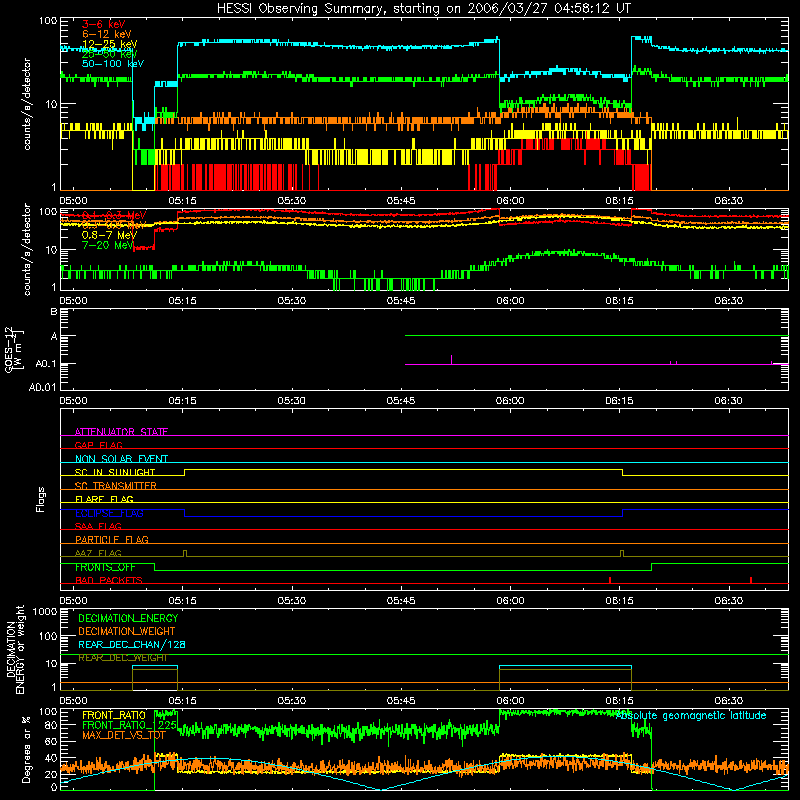The height and width of the screenshot is (800, 800).
Task: Select the 12-25 keV legend label
Action: (109, 44)
